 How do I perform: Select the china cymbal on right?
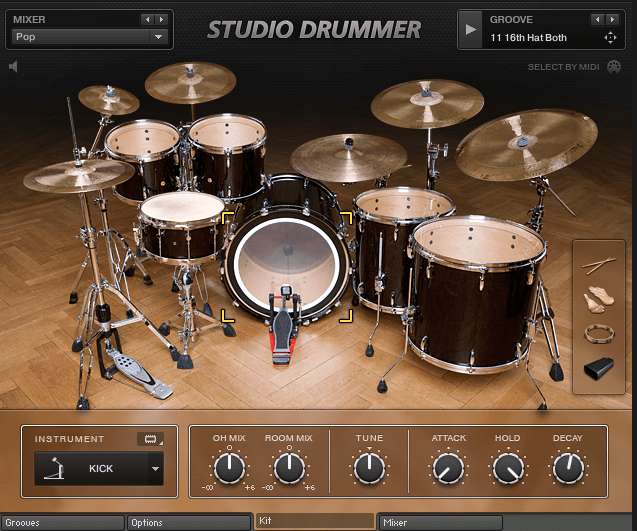[526, 145]
